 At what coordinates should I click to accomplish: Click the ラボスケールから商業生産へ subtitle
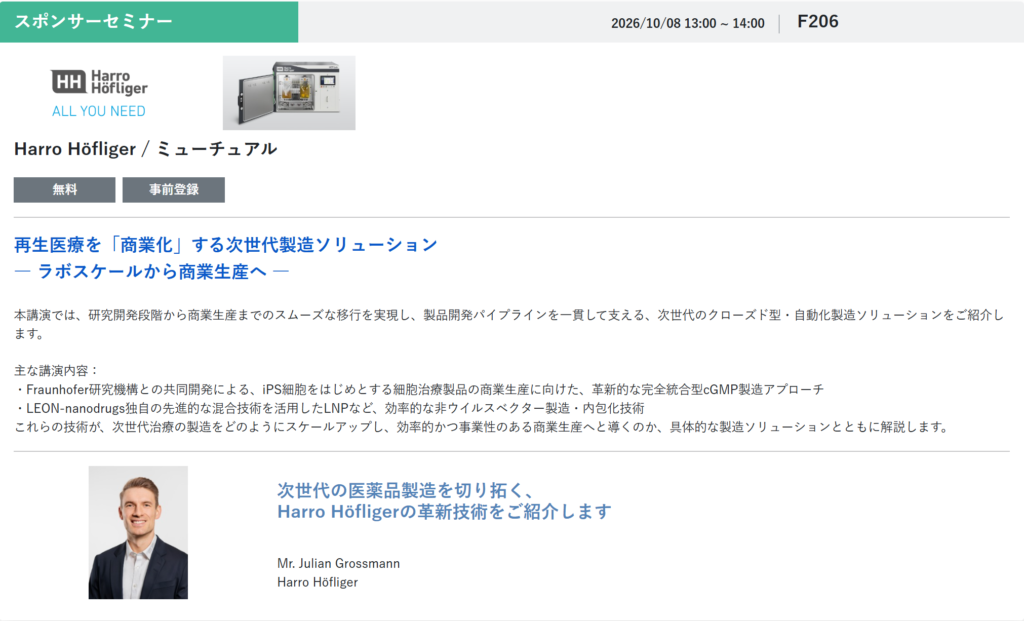pyautogui.click(x=152, y=272)
